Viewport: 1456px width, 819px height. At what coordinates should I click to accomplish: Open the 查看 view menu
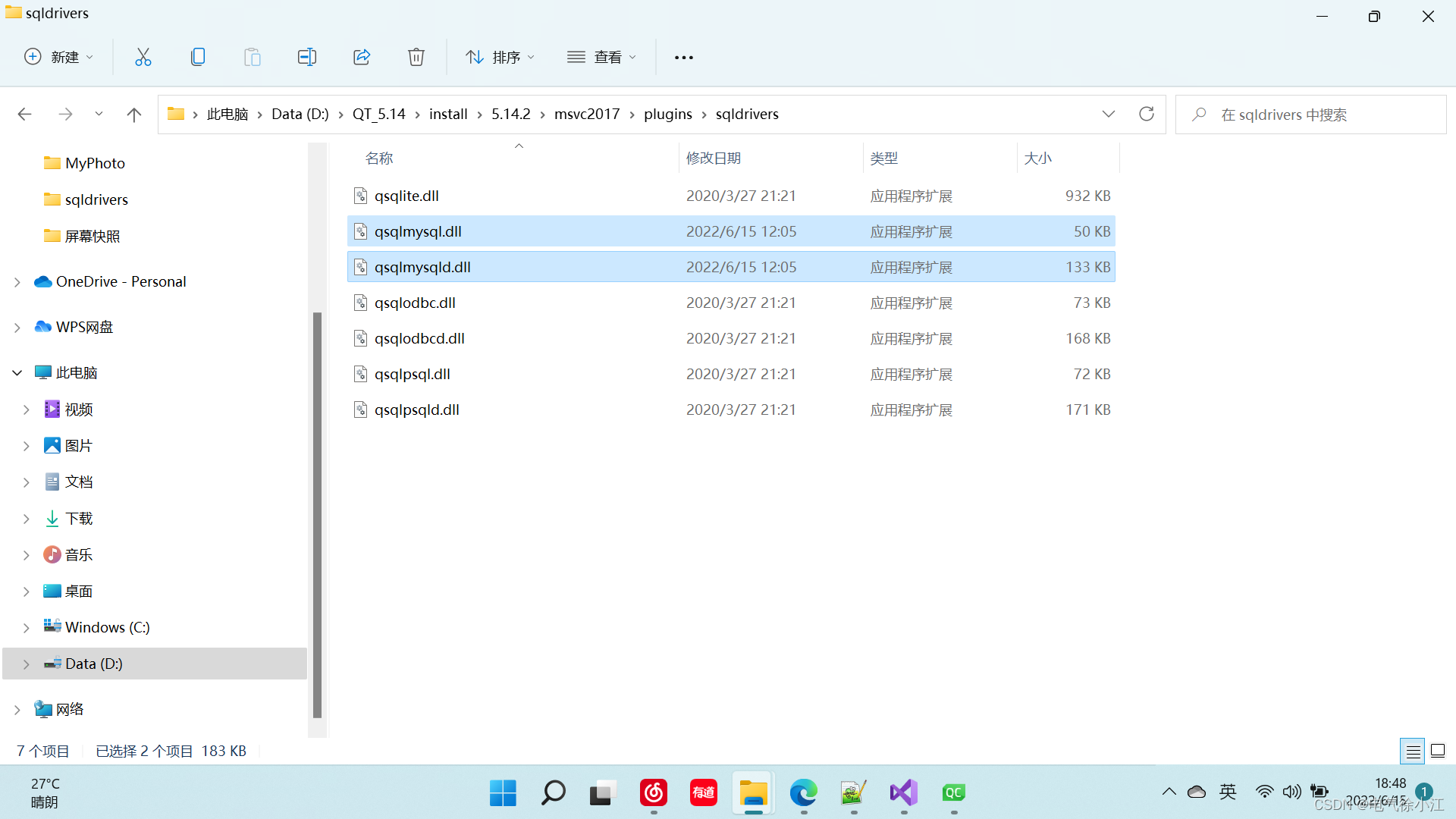pyautogui.click(x=602, y=57)
